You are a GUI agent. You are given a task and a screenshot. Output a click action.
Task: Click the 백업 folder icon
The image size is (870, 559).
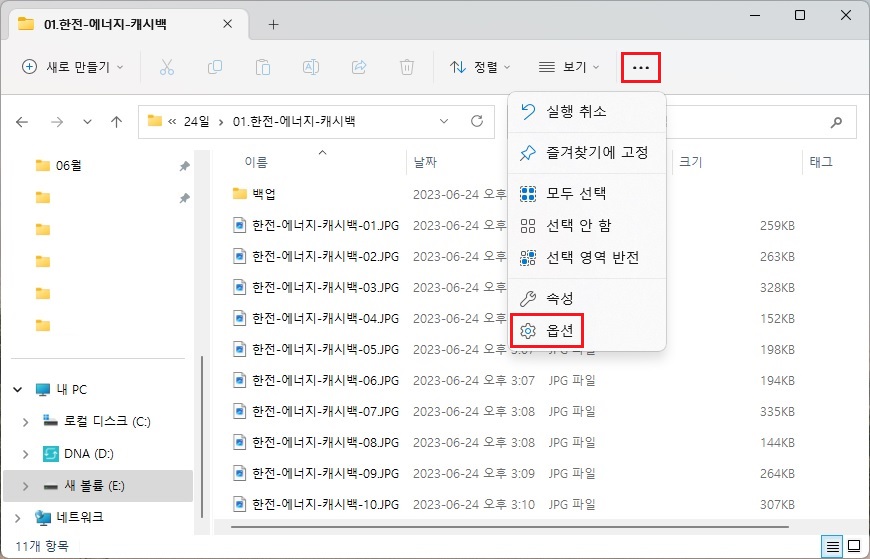[x=239, y=194]
